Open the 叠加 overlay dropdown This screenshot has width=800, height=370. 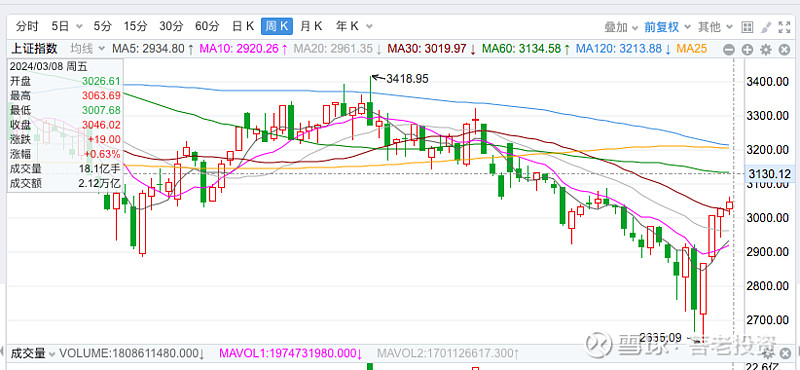(x=621, y=27)
